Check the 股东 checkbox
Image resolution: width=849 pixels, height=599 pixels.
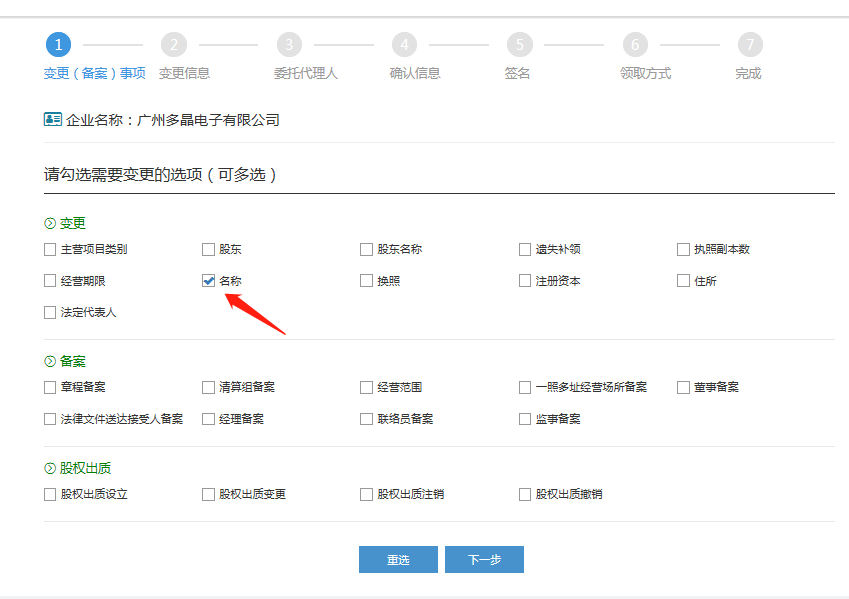pyautogui.click(x=208, y=249)
